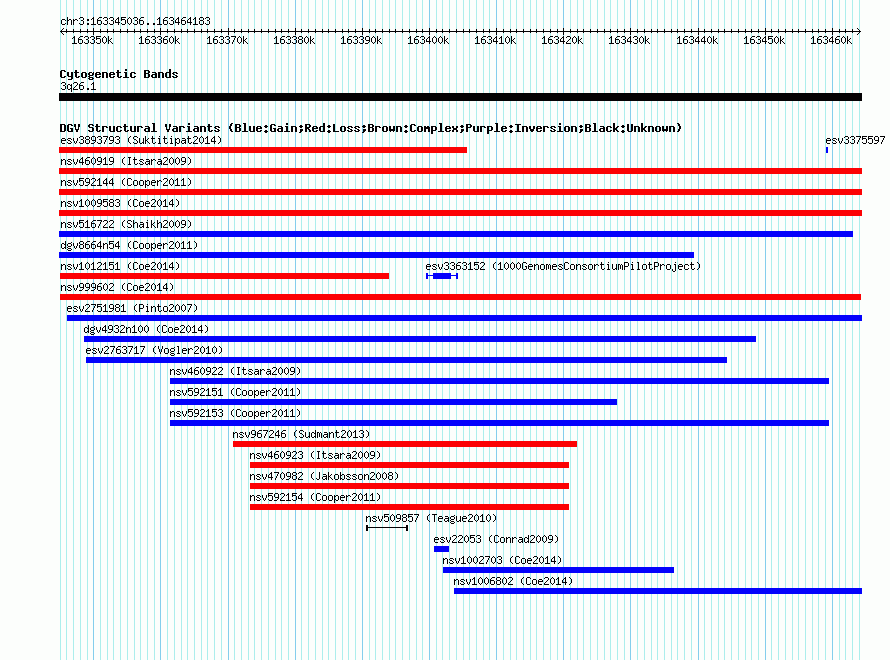Screen dimensions: 890x660
Task: Click the 3q26.1 band label
Action: coord(78,86)
